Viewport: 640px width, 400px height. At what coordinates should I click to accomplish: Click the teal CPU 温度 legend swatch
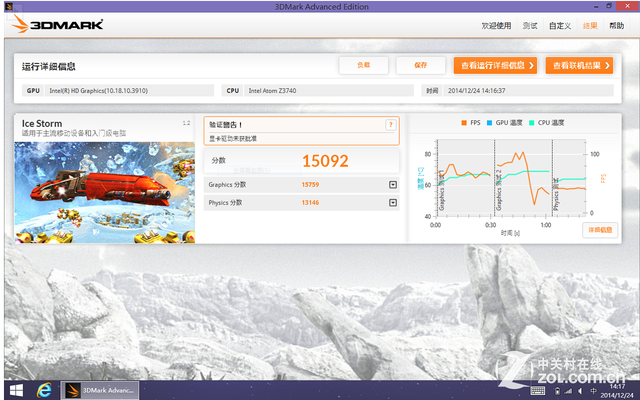(531, 123)
